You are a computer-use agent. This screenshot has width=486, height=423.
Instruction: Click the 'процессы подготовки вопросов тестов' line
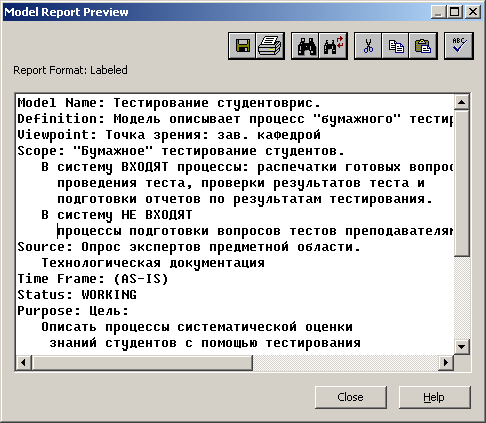[x=255, y=231]
